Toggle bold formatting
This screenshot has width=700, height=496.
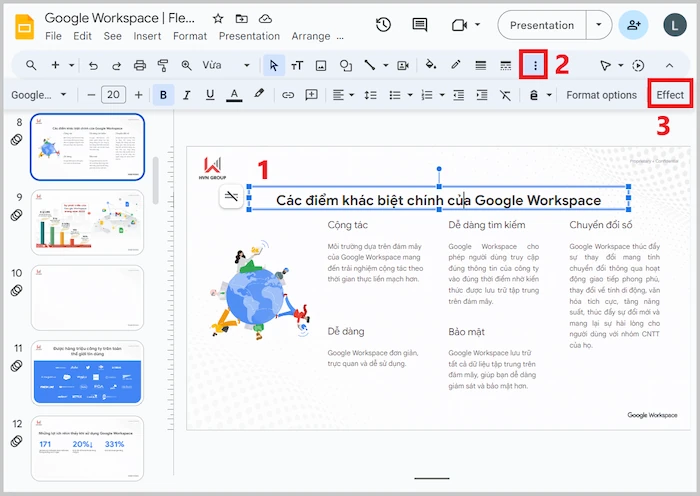[x=163, y=95]
